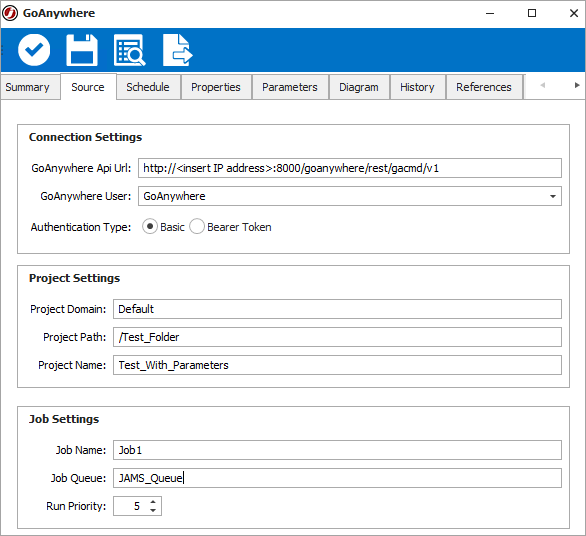Click the document export arrow icon

tap(178, 50)
